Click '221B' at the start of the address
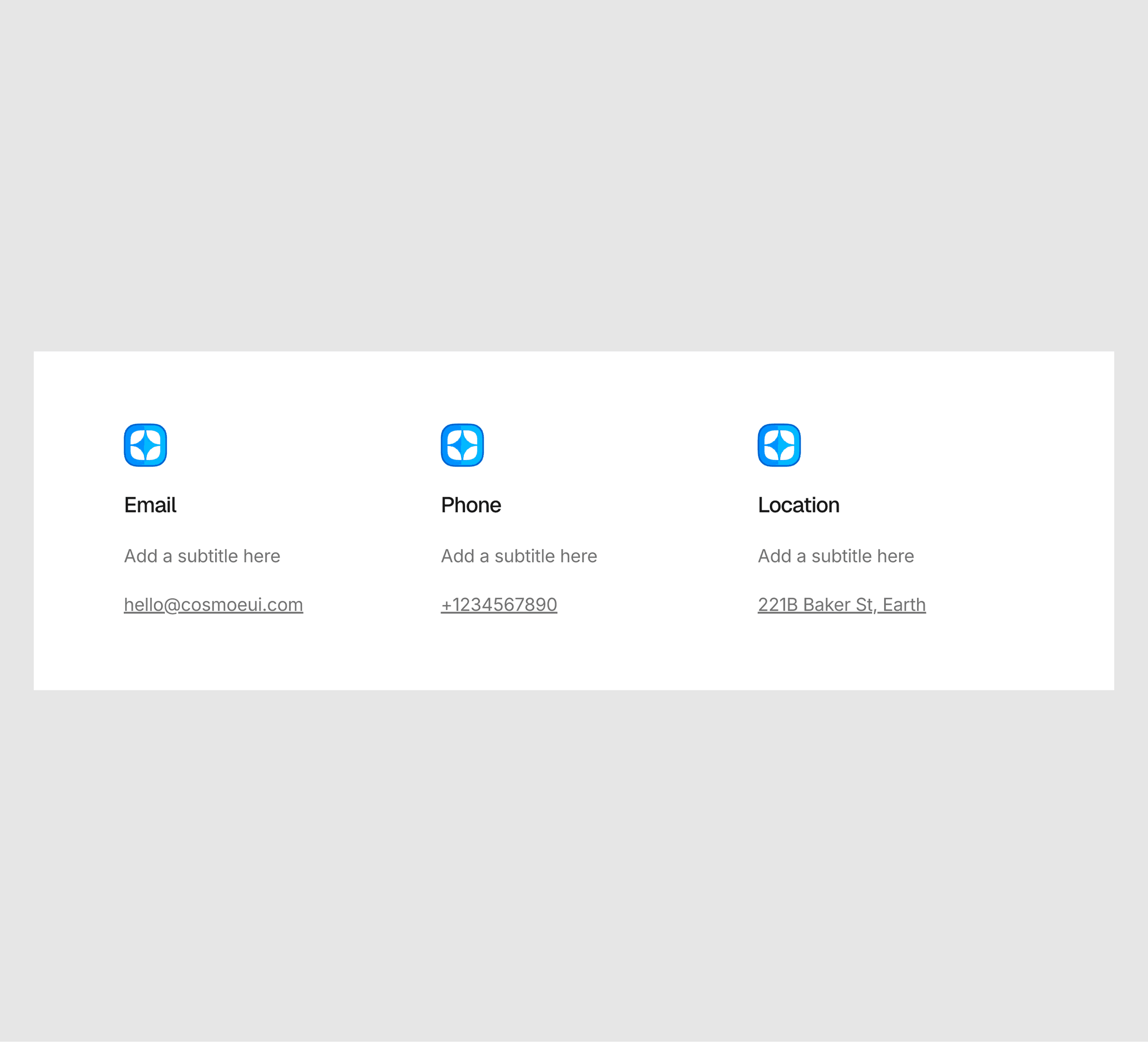This screenshot has width=1148, height=1042. pos(777,605)
